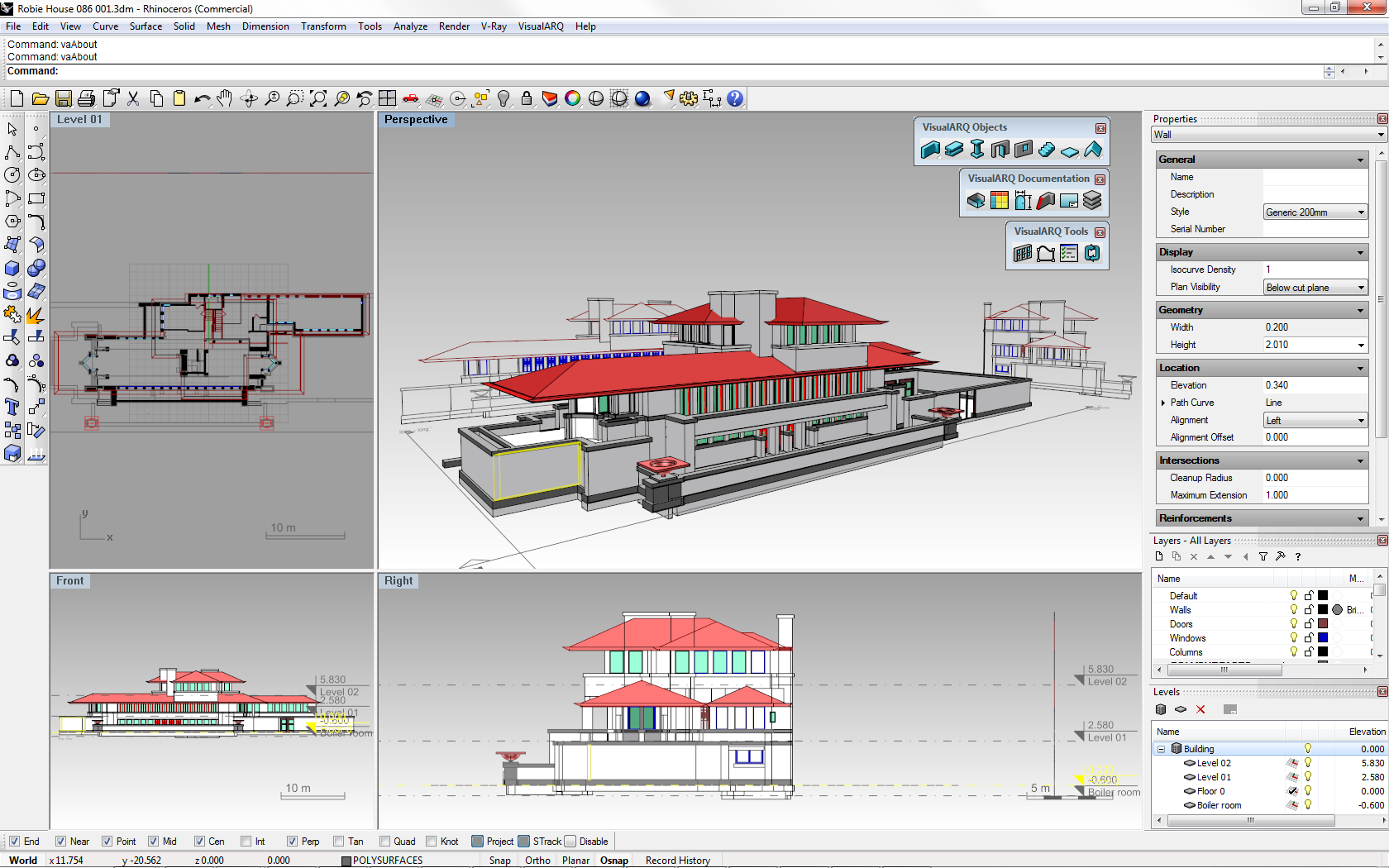This screenshot has width=1389, height=868.
Task: Select the VisualARQ Wall object tool
Action: [930, 150]
